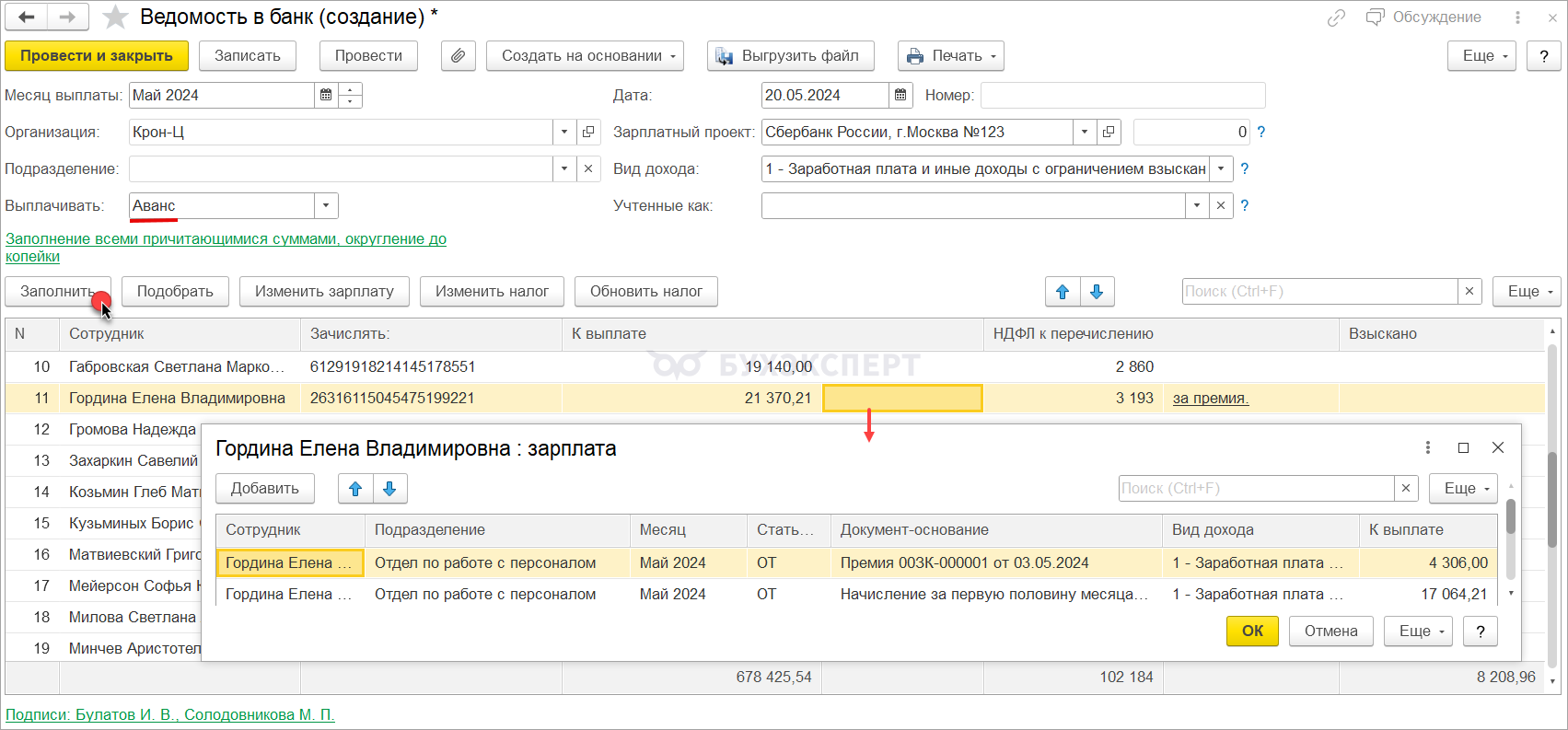1568x730 pixels.
Task: Move salary row down in popup dialog
Action: pyautogui.click(x=389, y=489)
